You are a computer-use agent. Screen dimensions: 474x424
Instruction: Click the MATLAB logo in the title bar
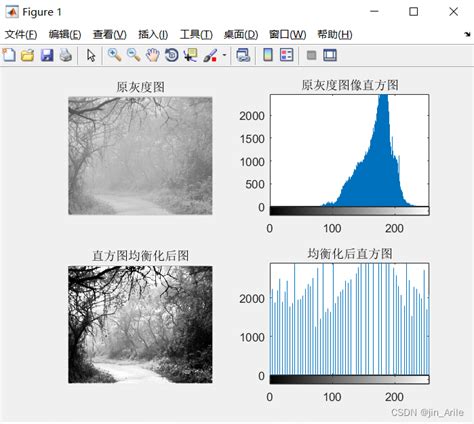(x=12, y=12)
